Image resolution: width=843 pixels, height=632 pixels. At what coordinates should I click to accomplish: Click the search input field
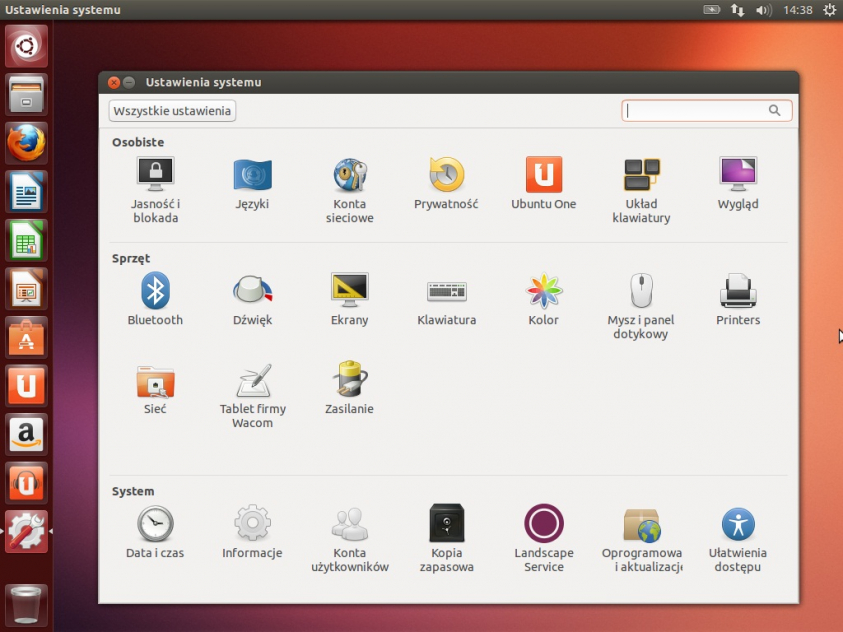700,111
